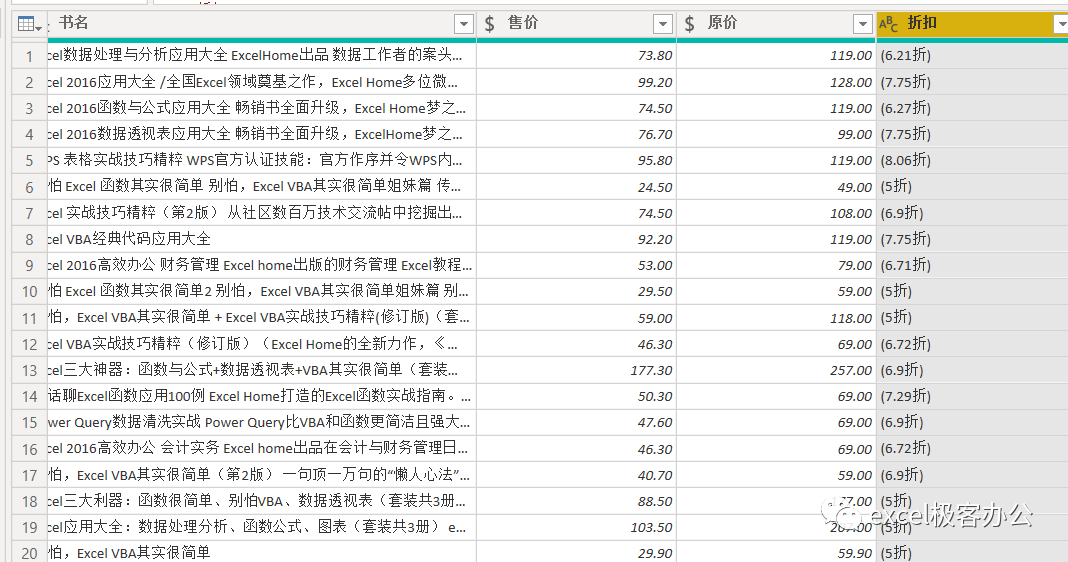Click the 原价 cell showing 108.00

(776, 214)
